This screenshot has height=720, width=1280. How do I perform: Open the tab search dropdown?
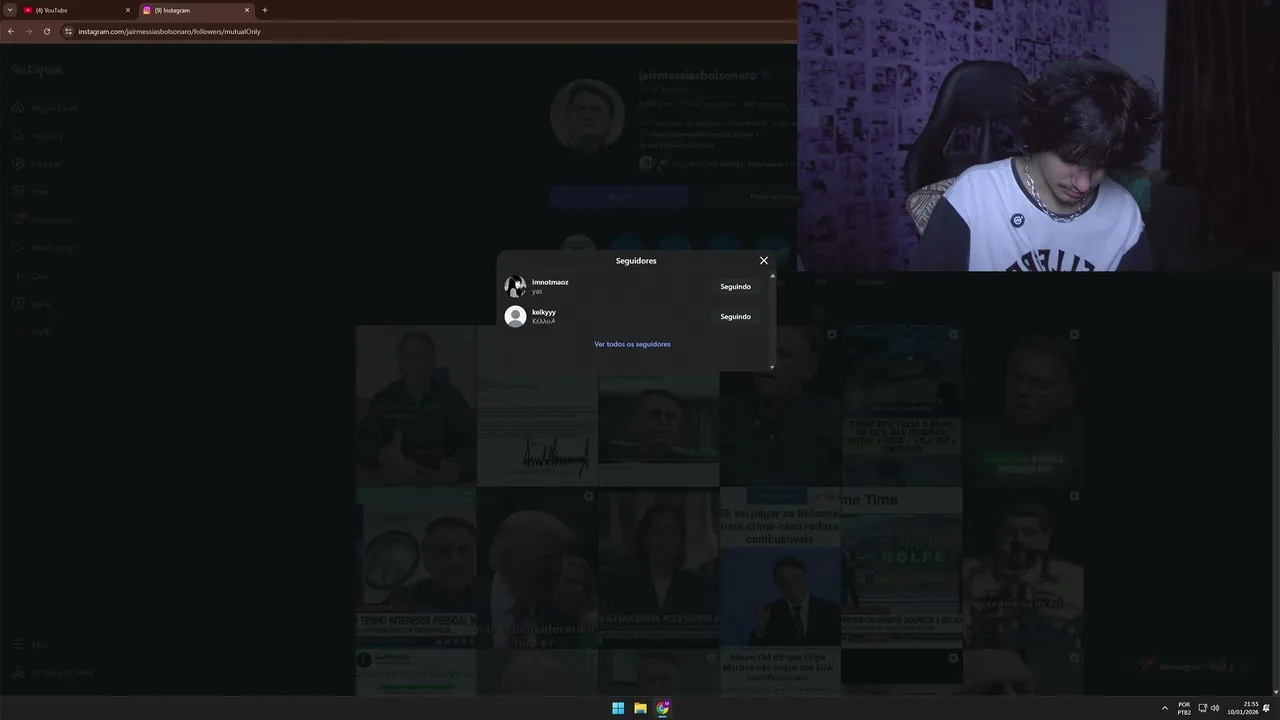10,10
